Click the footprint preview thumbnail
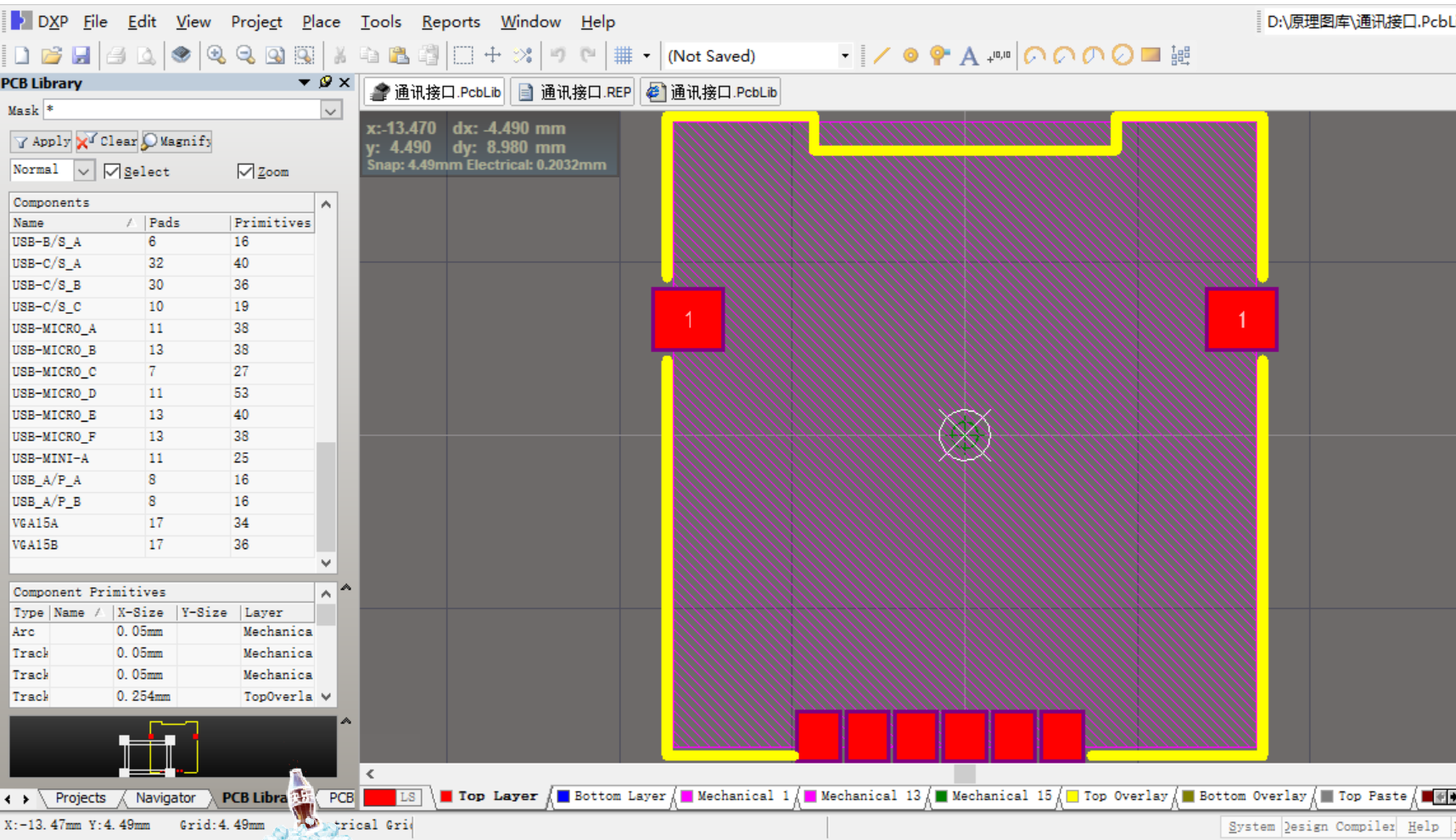 173,748
